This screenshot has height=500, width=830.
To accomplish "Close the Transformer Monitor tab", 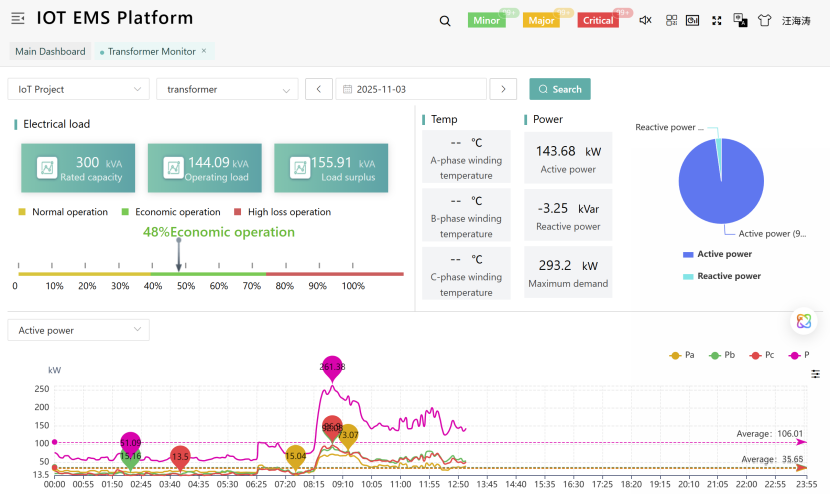I will click(x=204, y=50).
